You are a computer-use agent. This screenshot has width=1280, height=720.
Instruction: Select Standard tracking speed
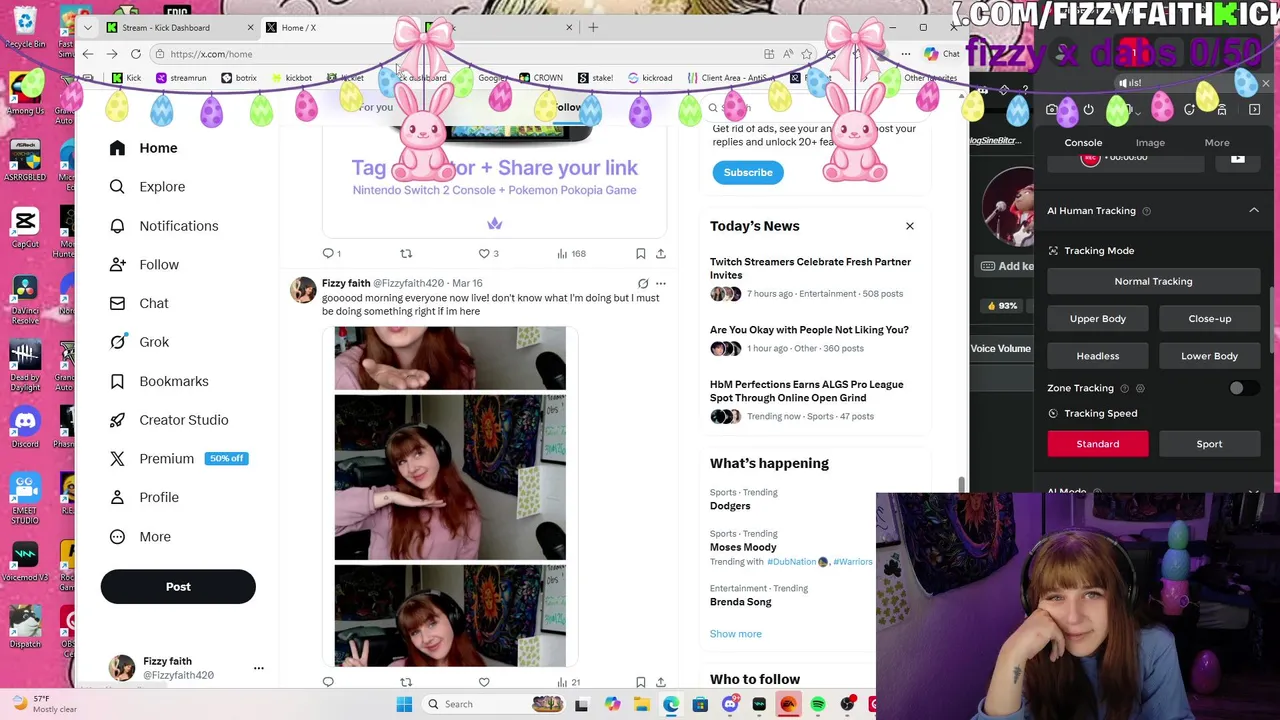pyautogui.click(x=1098, y=444)
